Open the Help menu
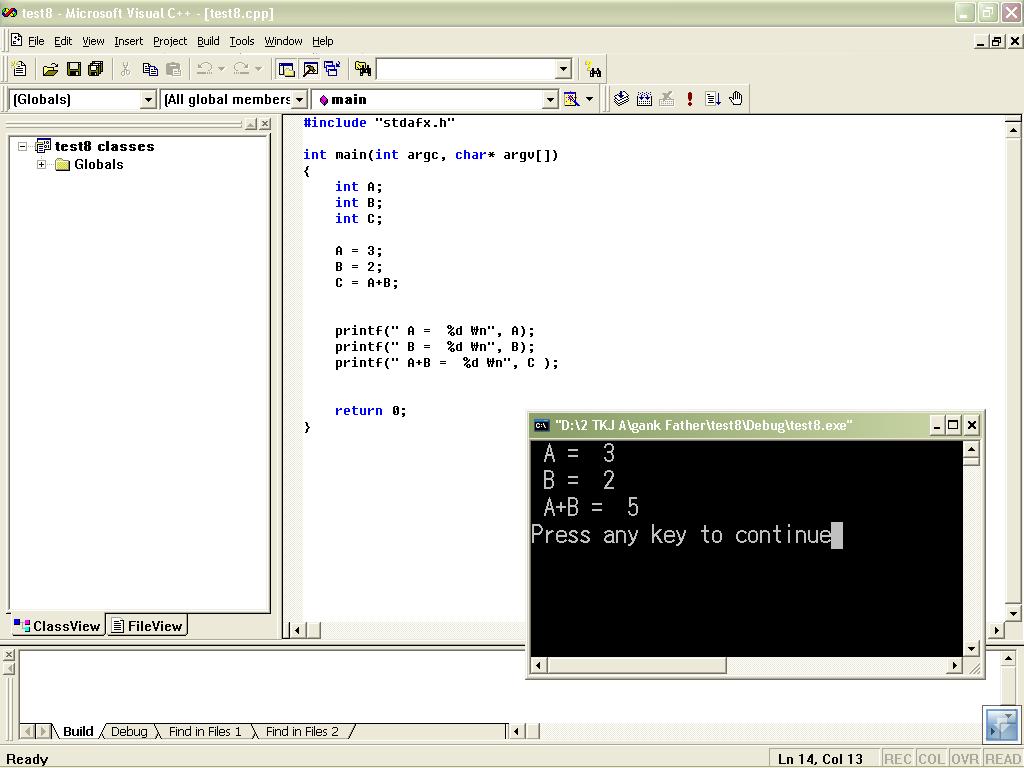Image resolution: width=1024 pixels, height=768 pixels. [323, 41]
